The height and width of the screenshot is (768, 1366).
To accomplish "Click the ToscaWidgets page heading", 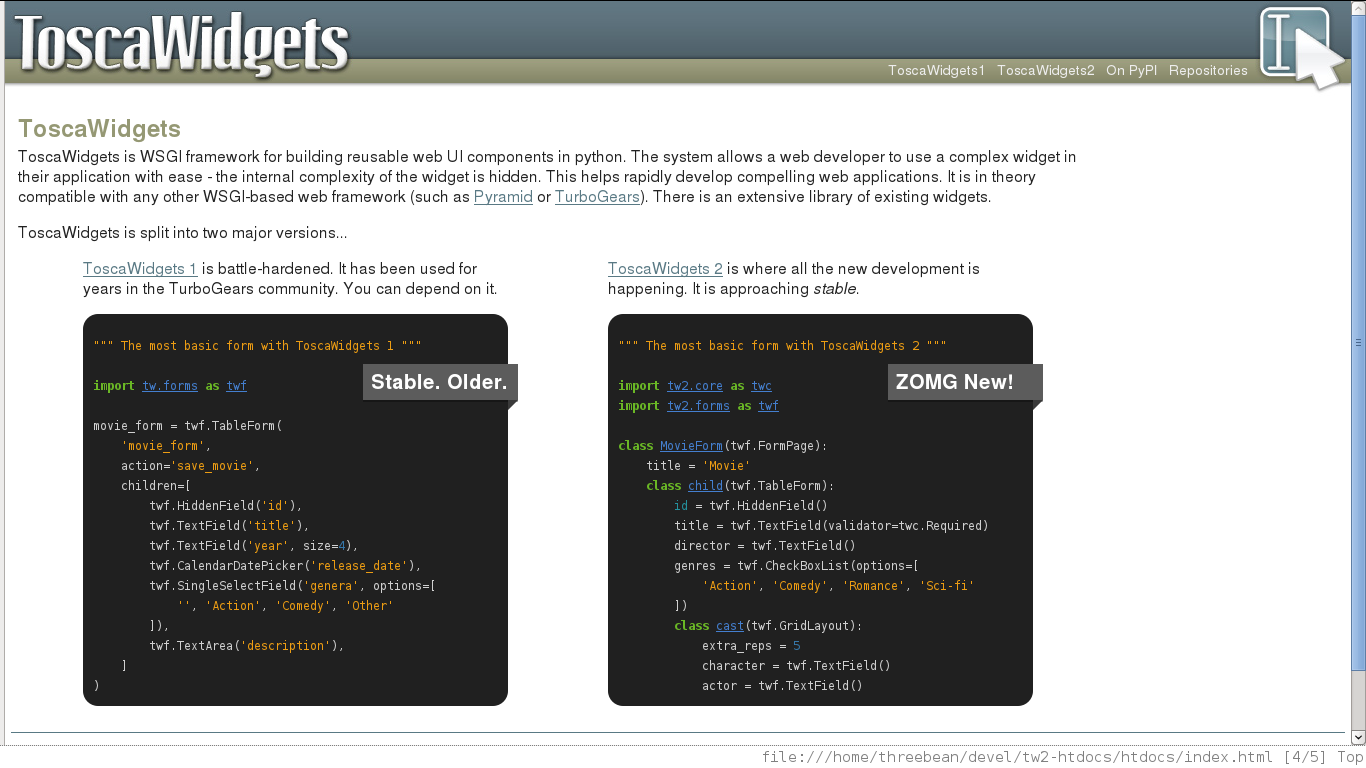I will [99, 129].
